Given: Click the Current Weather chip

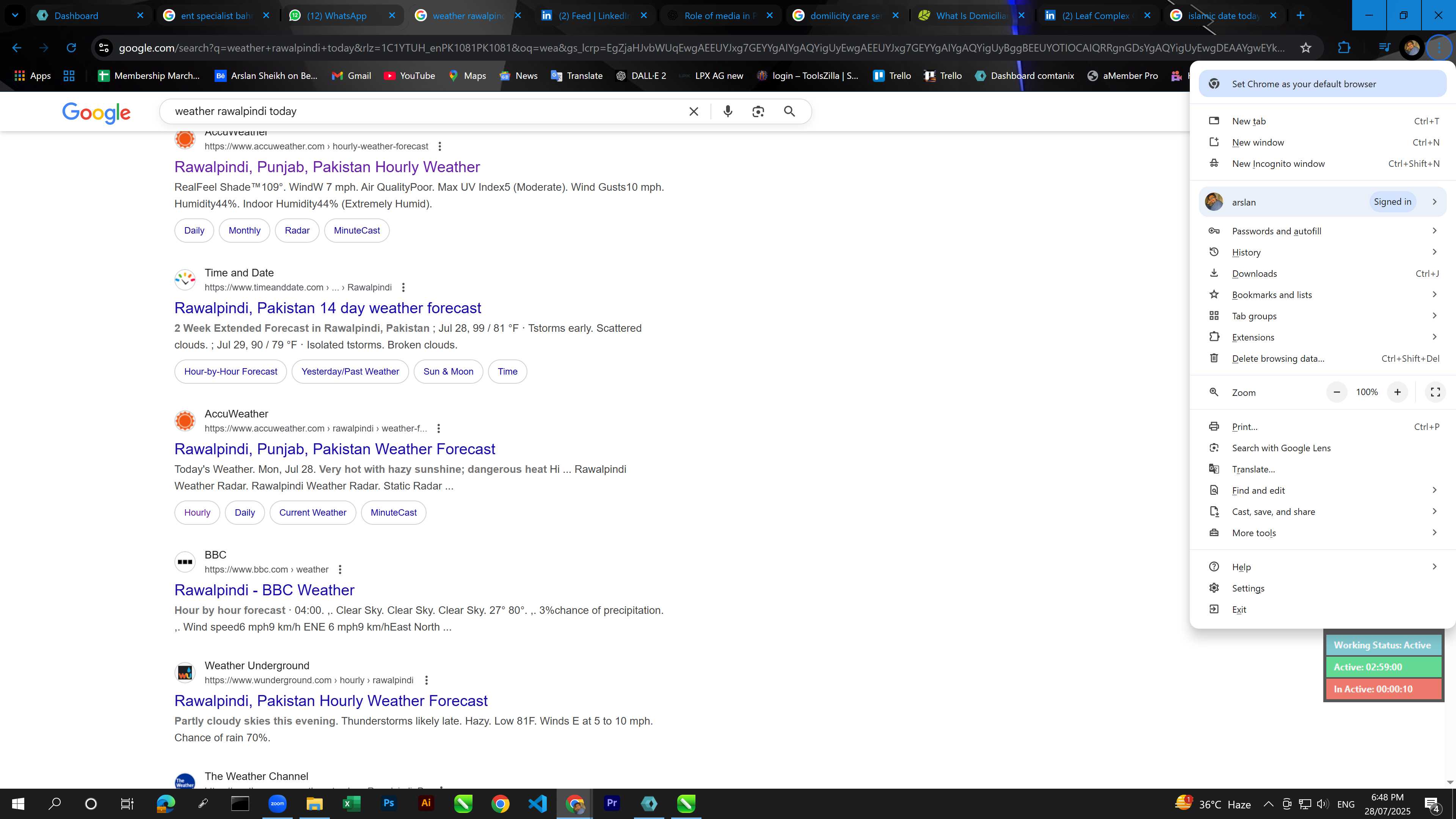Looking at the screenshot, I should point(312,513).
